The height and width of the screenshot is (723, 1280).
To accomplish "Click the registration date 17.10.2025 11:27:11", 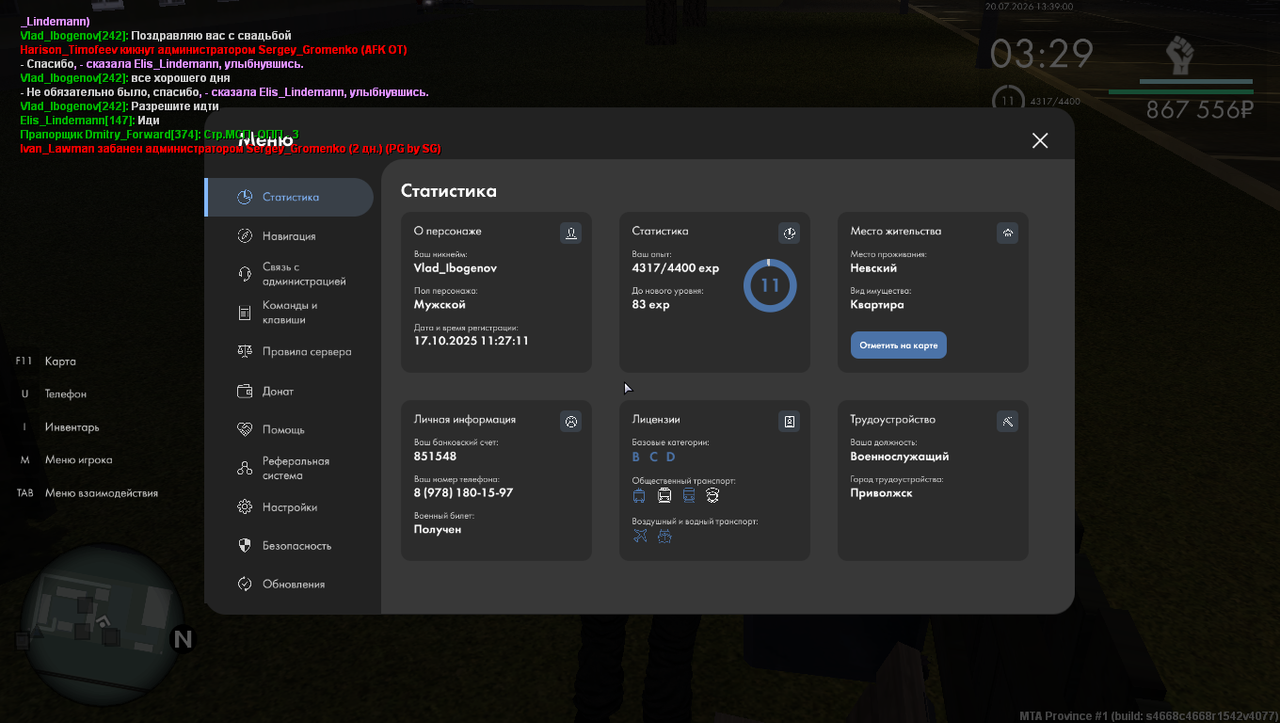I will [471, 341].
